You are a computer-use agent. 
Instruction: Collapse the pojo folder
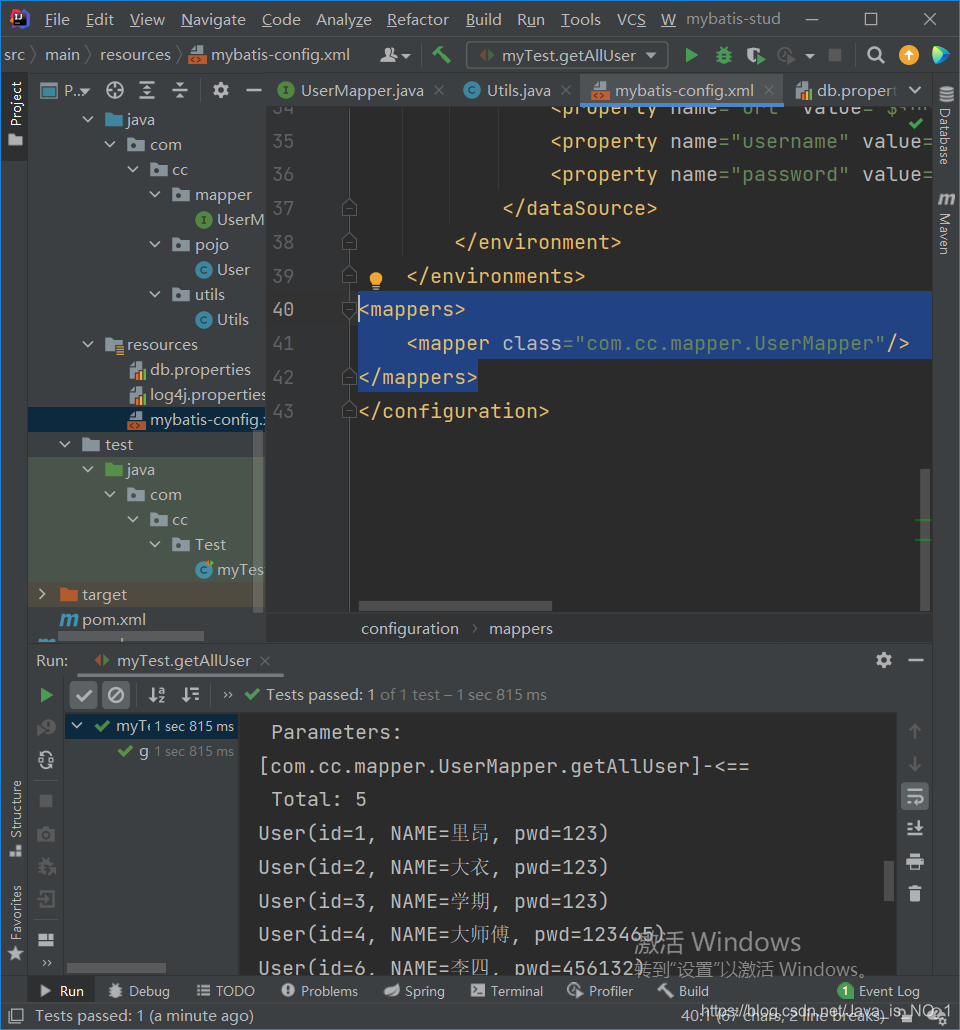(155, 244)
